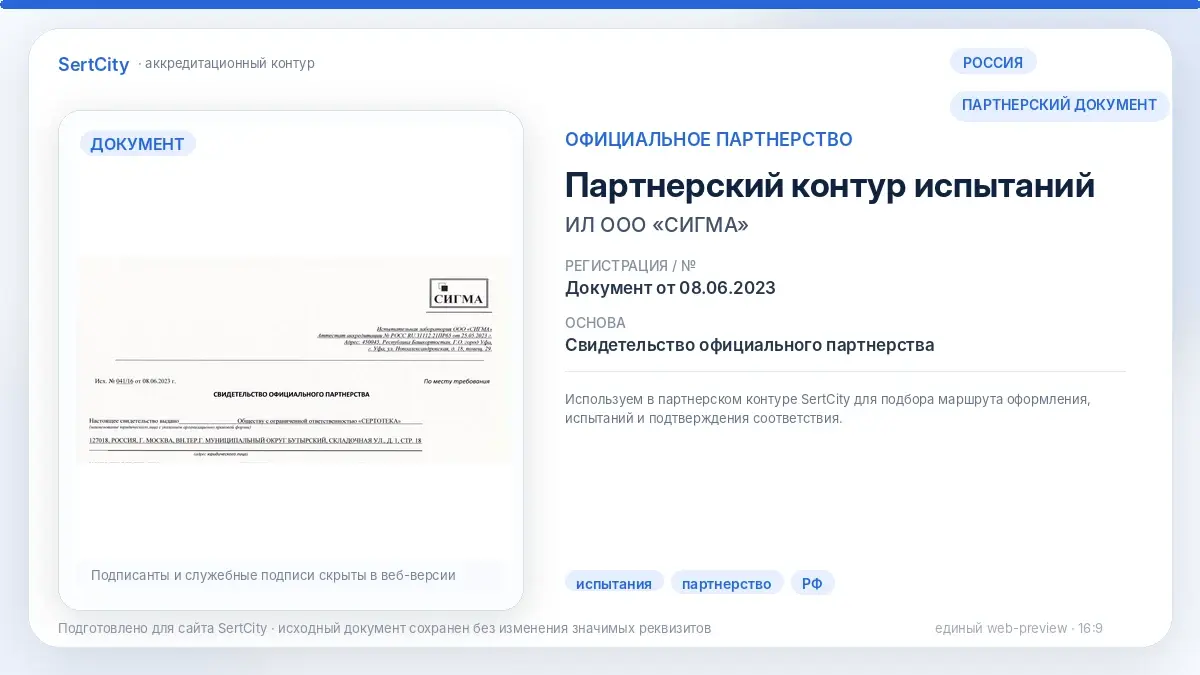Click the text ИЛ ООО «СИГМА»
Image resolution: width=1200 pixels, height=675 pixels.
[657, 226]
